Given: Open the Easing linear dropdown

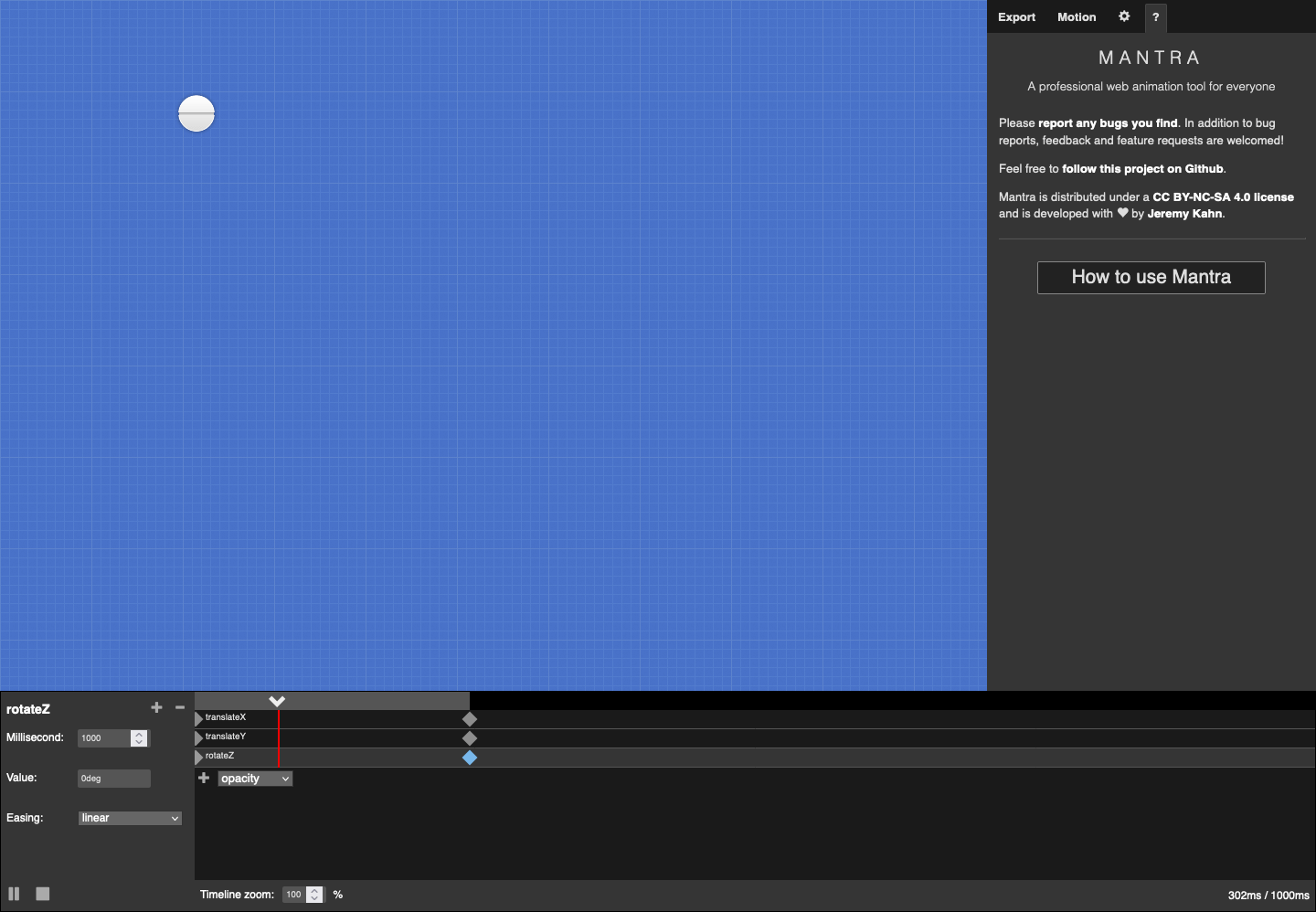Looking at the screenshot, I should pyautogui.click(x=130, y=818).
